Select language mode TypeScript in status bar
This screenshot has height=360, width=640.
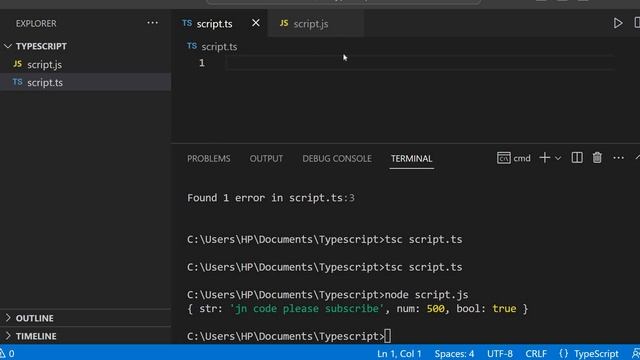click(596, 353)
